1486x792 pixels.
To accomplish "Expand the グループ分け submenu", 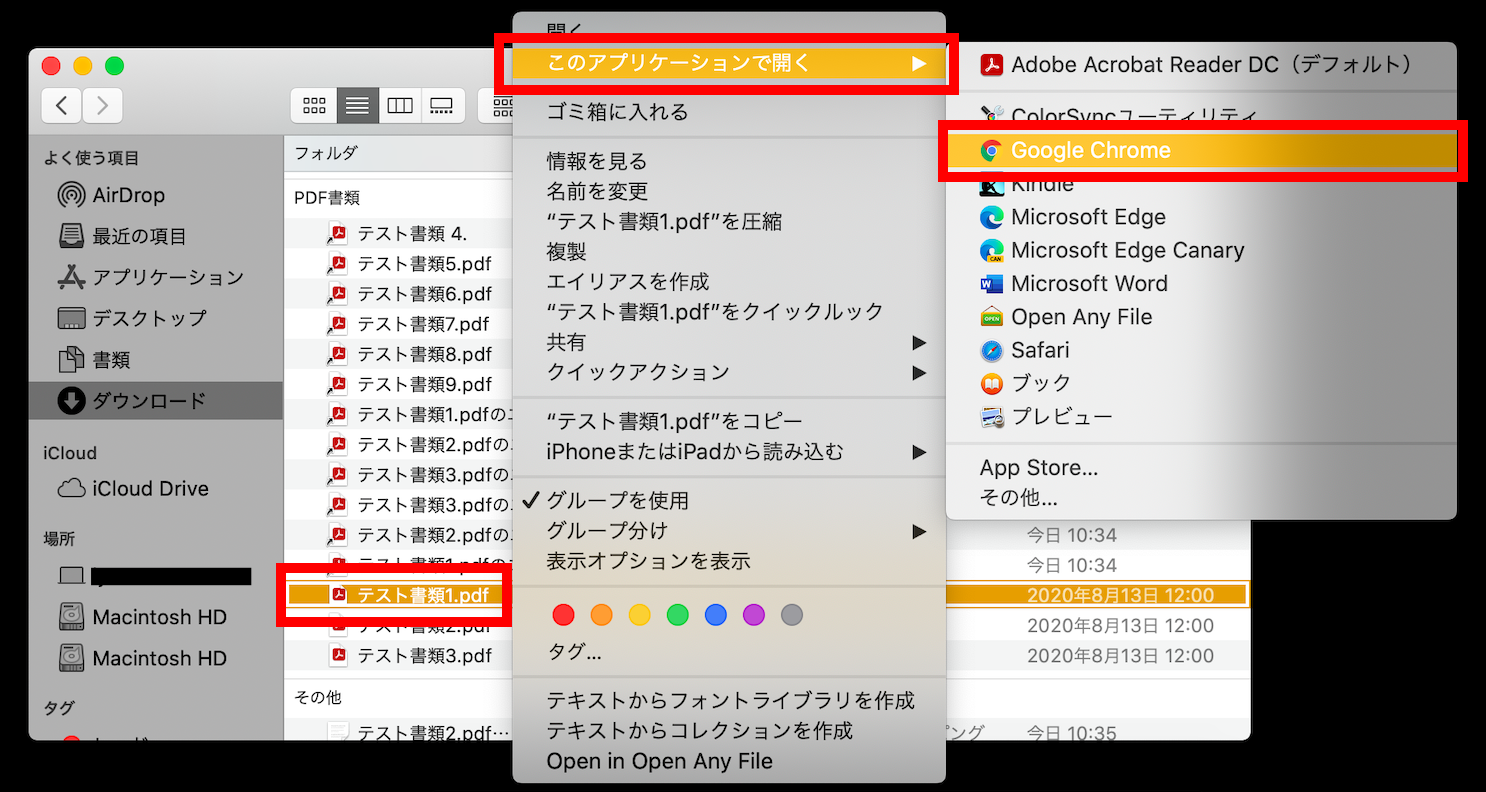I will click(729, 531).
